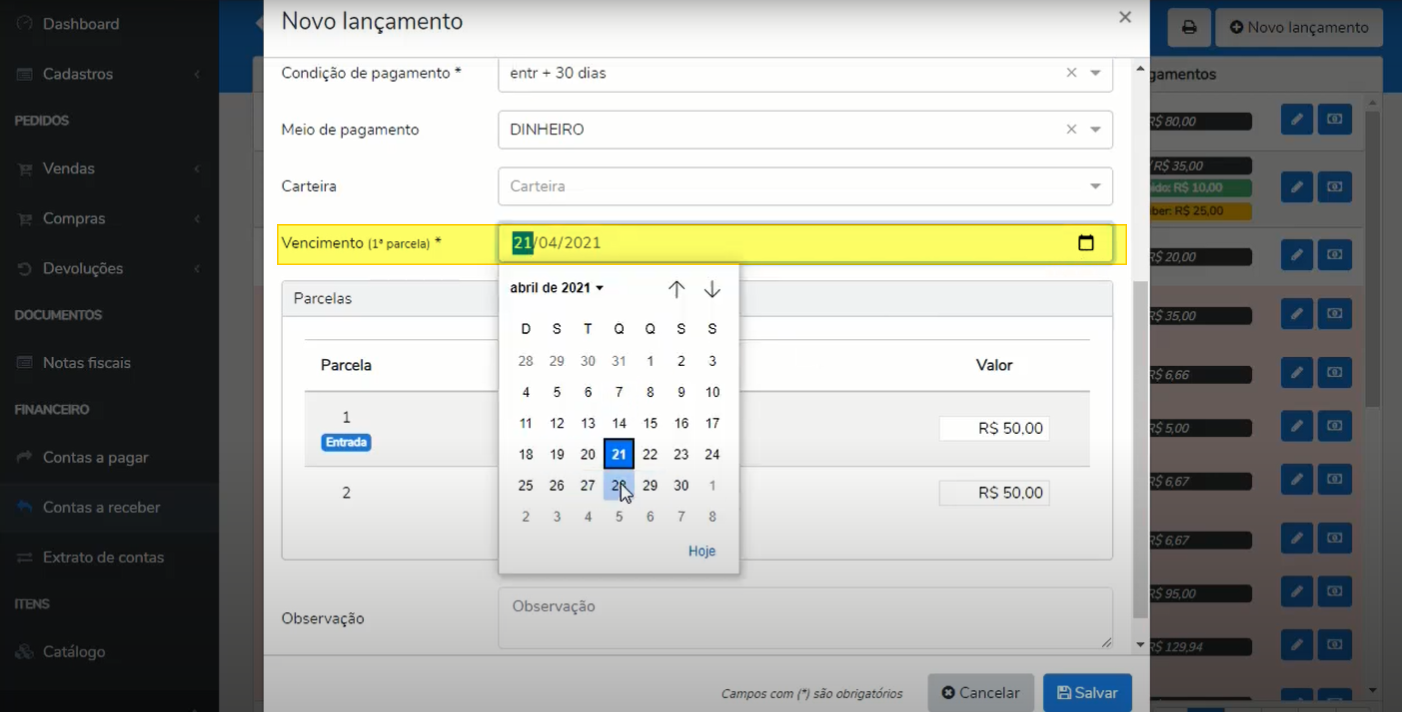Clear the Meio de pagamento selection

tap(1071, 130)
